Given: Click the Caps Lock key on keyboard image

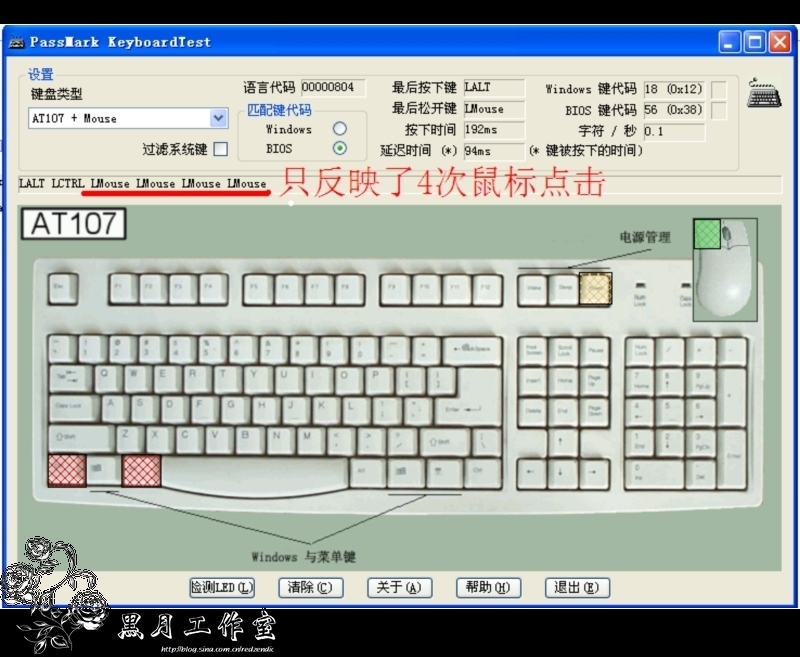Looking at the screenshot, I should pyautogui.click(x=74, y=409).
